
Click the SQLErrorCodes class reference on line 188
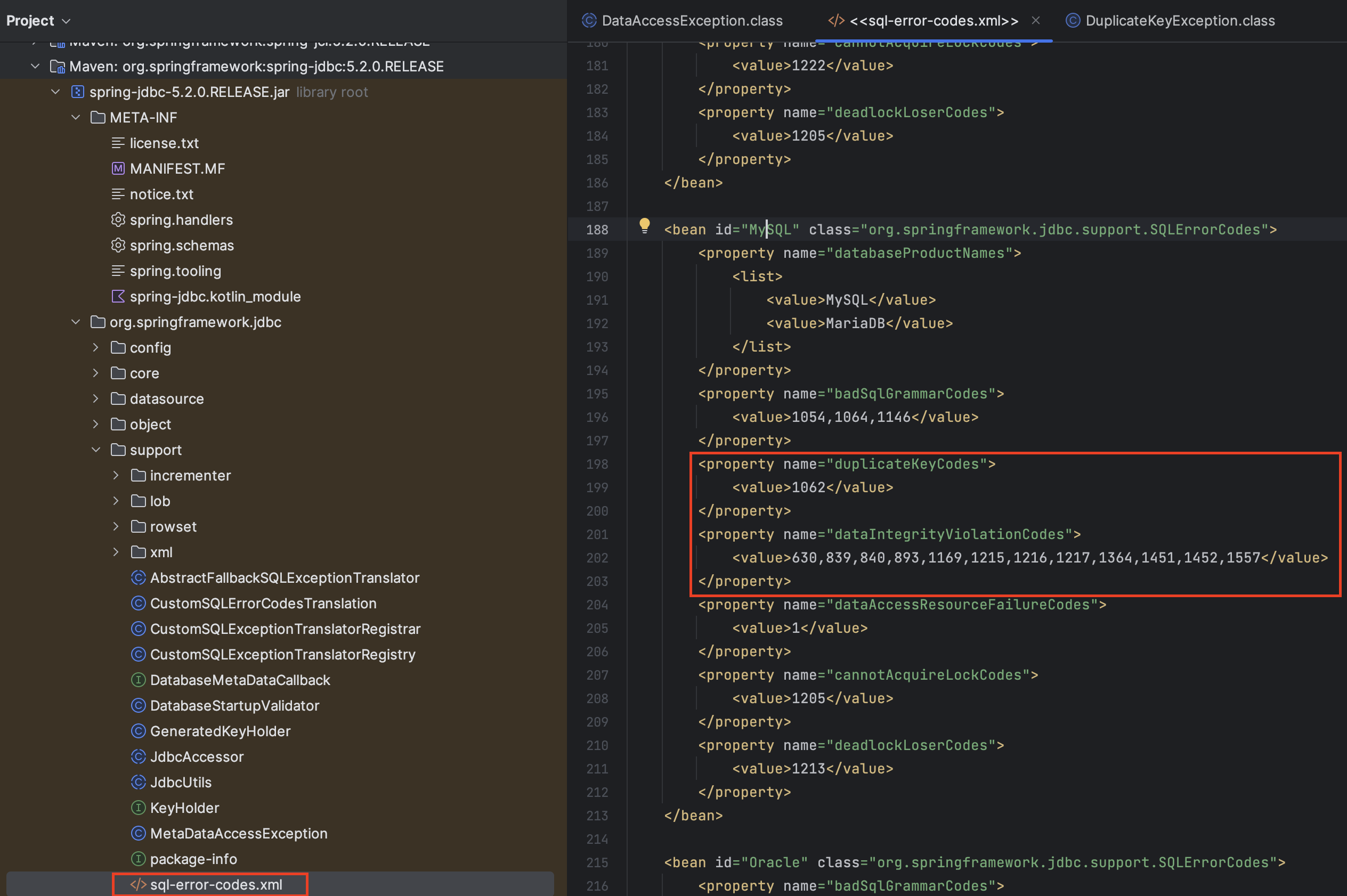(1205, 230)
